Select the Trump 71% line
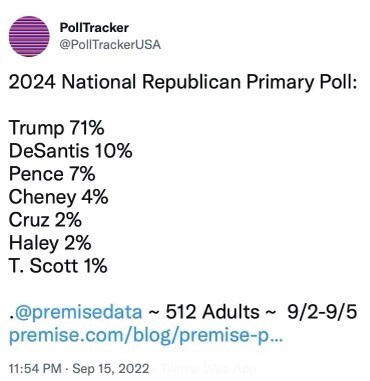370x381 pixels. click(x=57, y=128)
